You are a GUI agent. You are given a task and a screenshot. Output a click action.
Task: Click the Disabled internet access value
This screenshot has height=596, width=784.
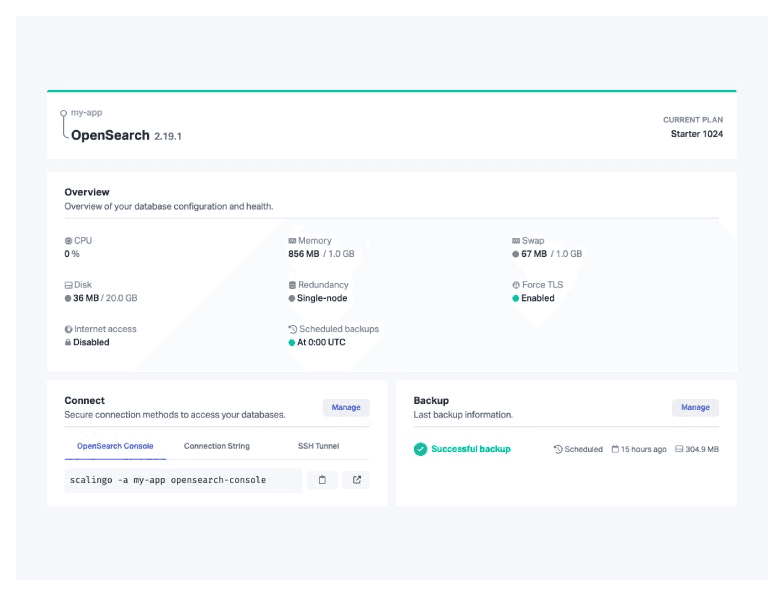pos(91,342)
